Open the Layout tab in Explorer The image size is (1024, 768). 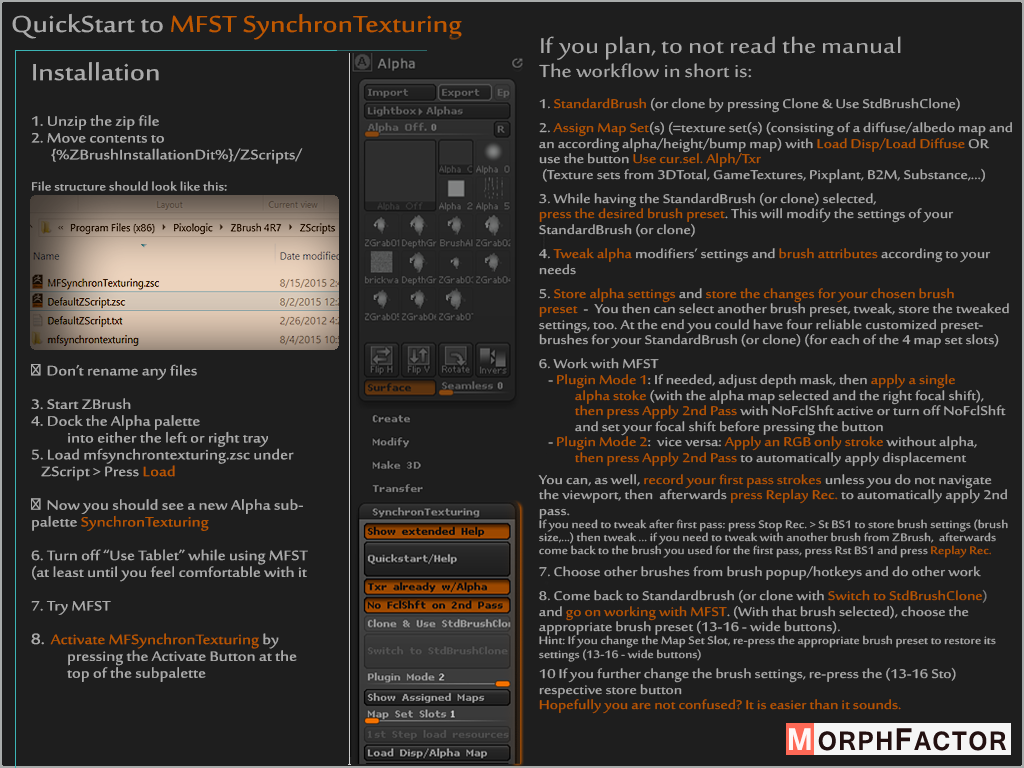pos(169,204)
